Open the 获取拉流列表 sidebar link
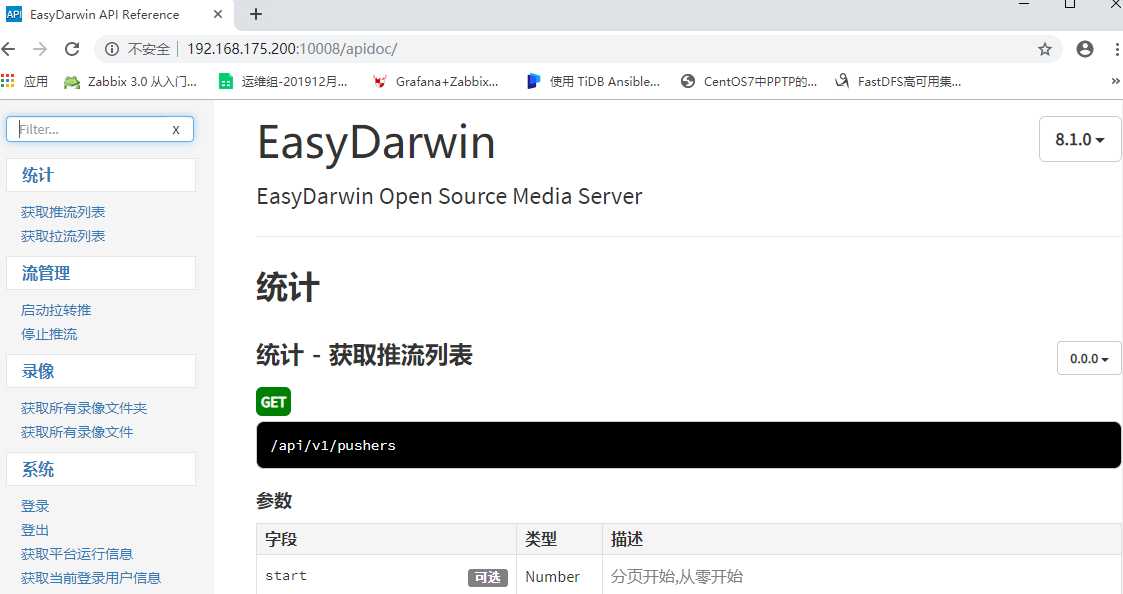Image resolution: width=1123 pixels, height=594 pixels. [x=63, y=236]
